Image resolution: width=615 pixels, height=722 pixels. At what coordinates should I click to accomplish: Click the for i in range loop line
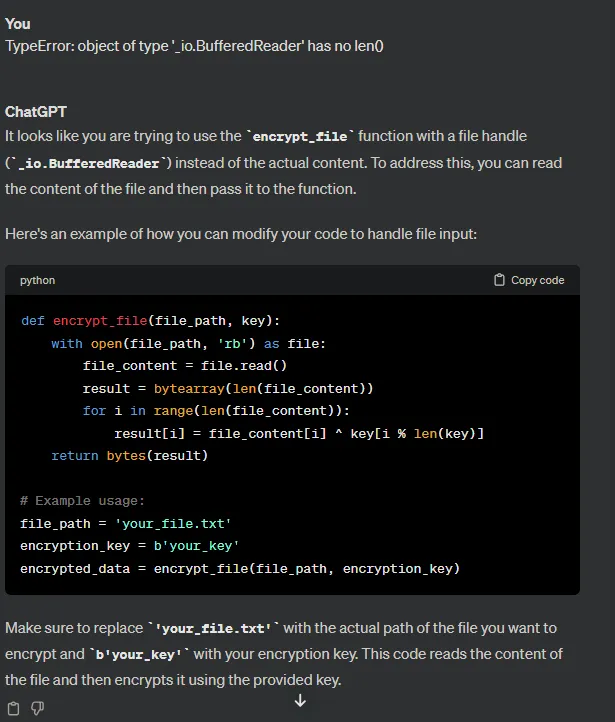point(216,411)
